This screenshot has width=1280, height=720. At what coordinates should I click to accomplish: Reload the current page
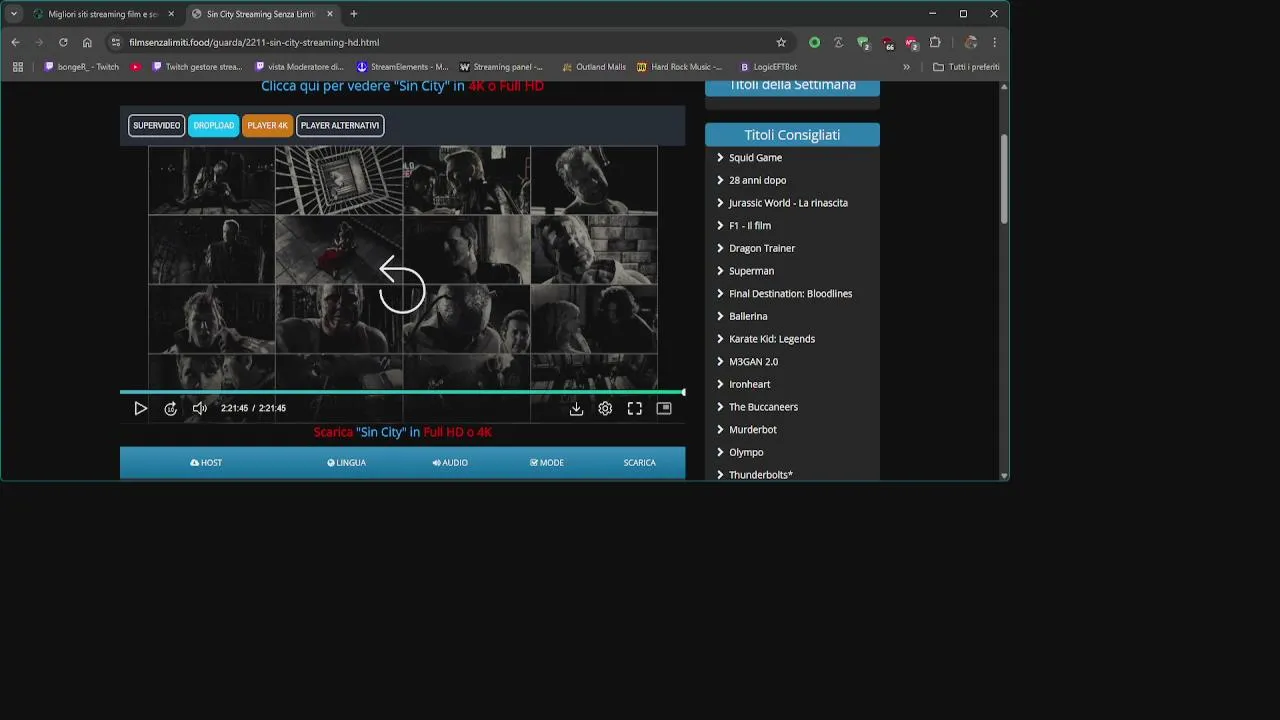(x=63, y=42)
